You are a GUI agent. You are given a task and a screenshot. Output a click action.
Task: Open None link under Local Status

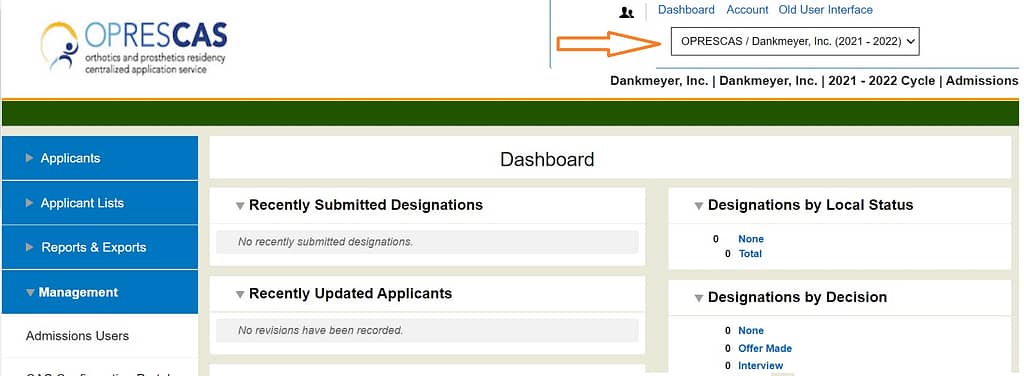point(750,239)
